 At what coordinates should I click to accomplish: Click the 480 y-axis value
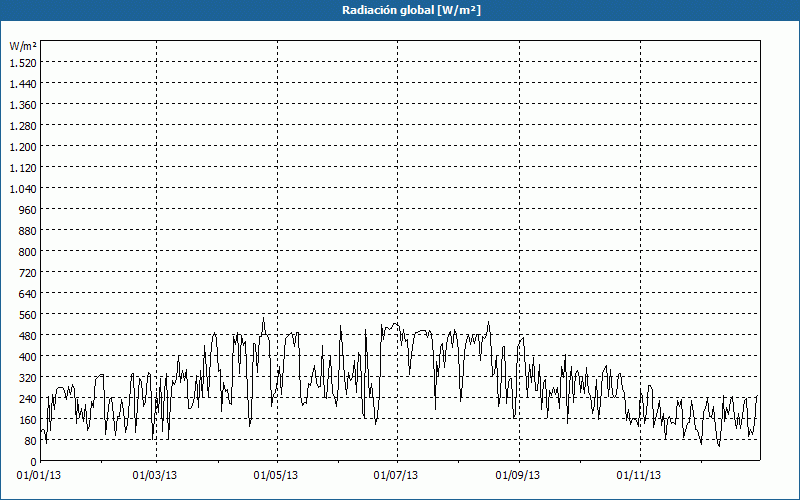click(x=28, y=336)
